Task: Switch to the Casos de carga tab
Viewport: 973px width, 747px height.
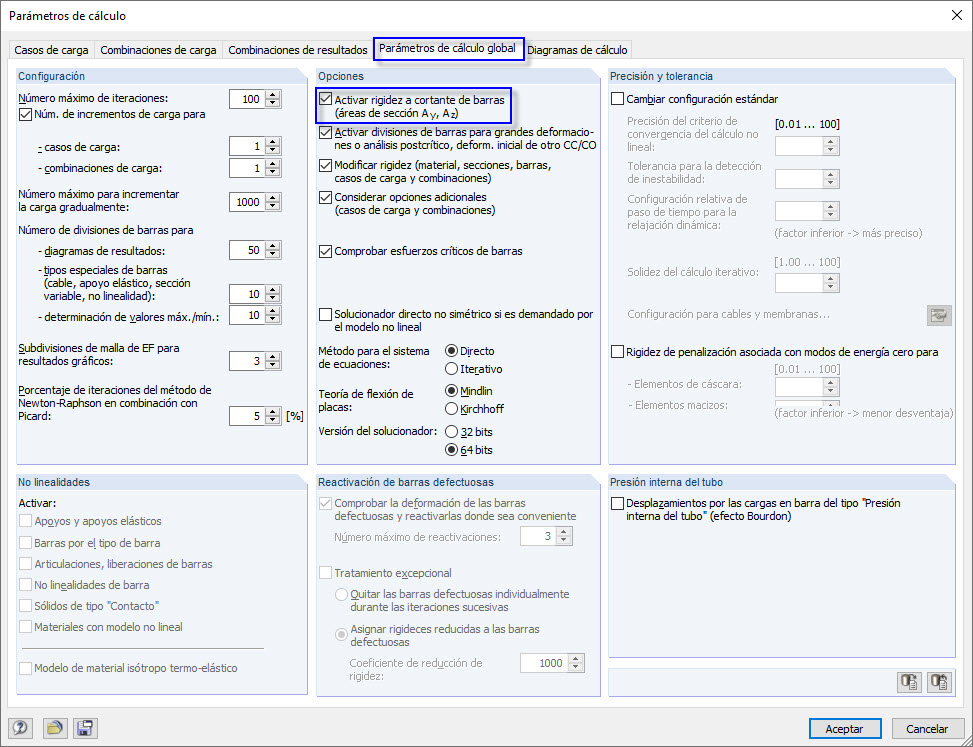Action: (x=50, y=49)
